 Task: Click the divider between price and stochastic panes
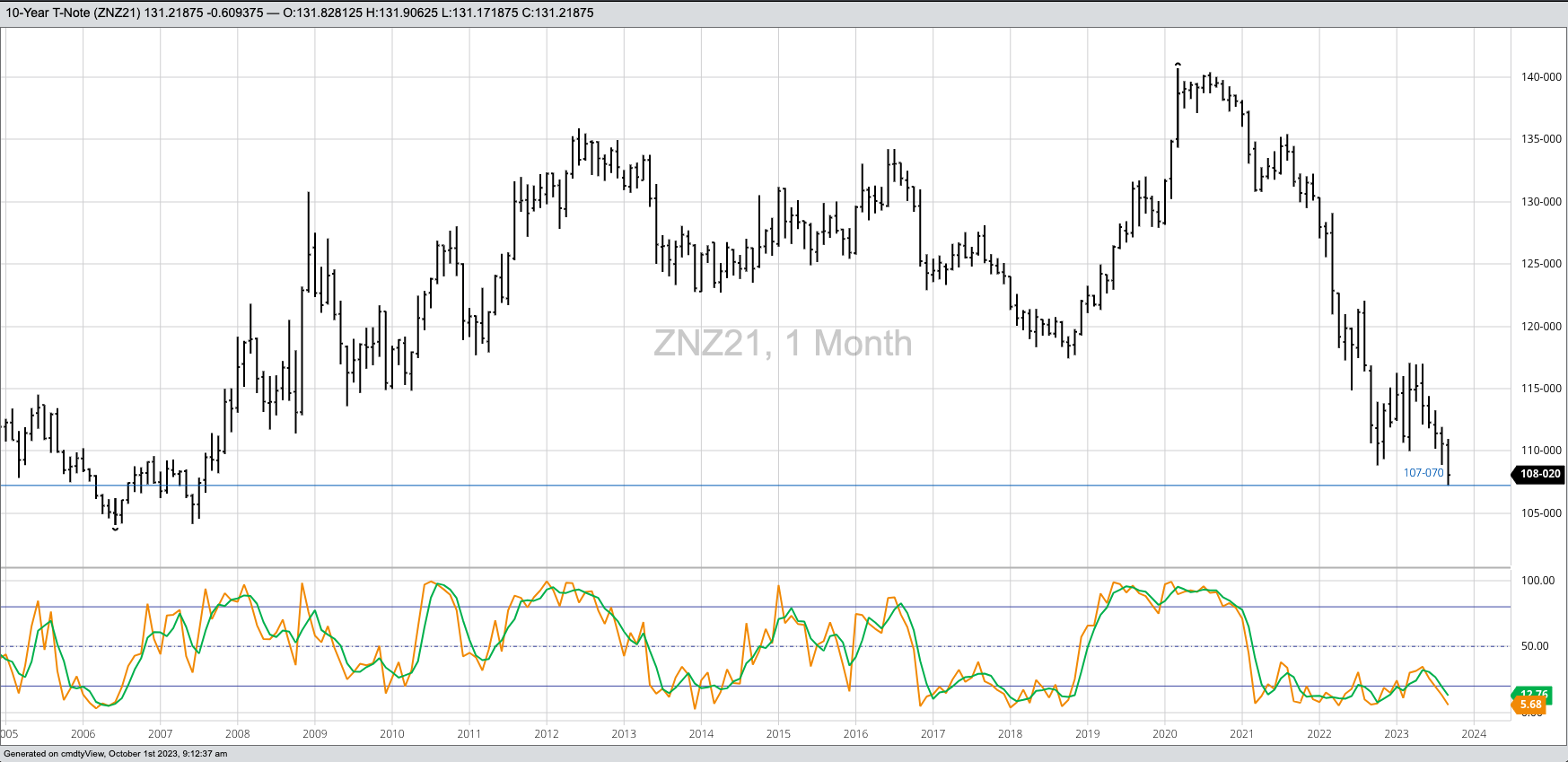coord(754,567)
